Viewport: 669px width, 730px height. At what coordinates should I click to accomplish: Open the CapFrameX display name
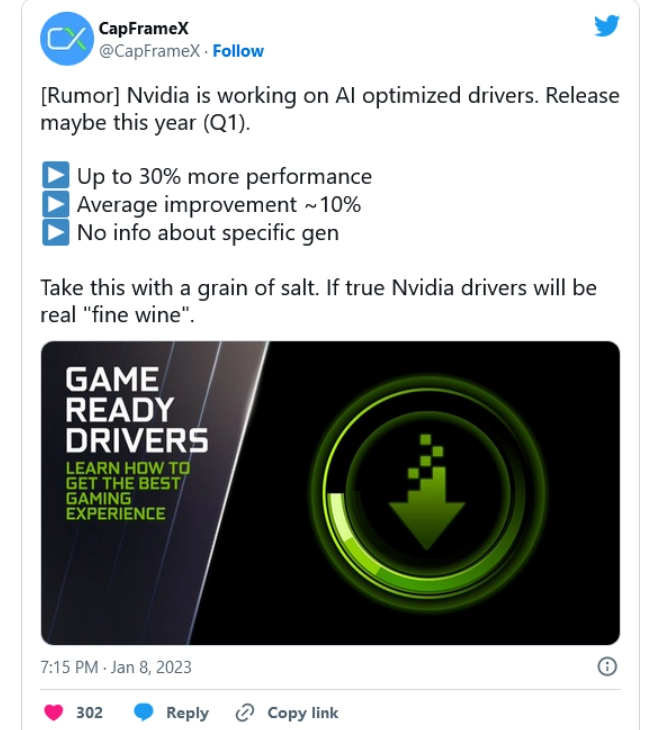tap(144, 28)
